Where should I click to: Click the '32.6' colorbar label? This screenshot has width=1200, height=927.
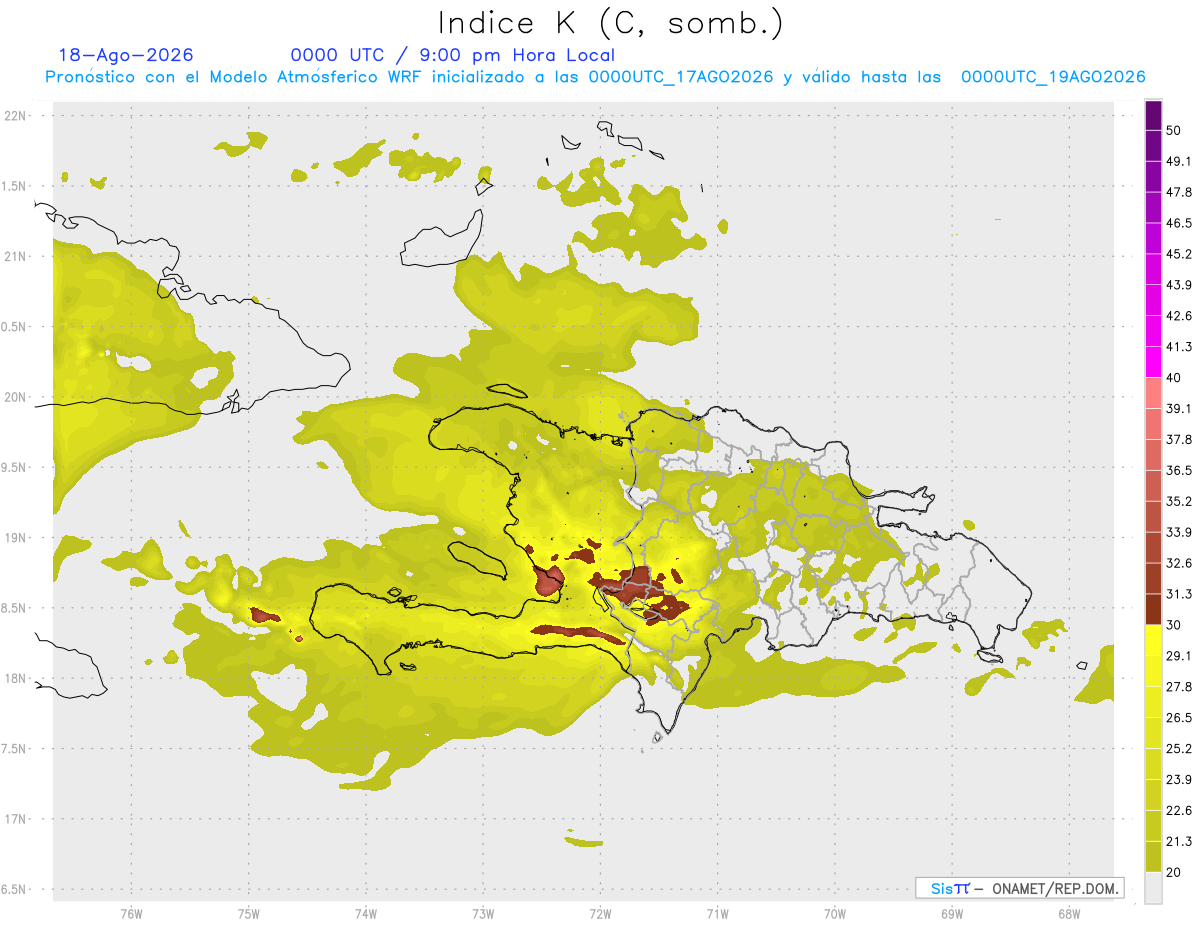[1180, 563]
